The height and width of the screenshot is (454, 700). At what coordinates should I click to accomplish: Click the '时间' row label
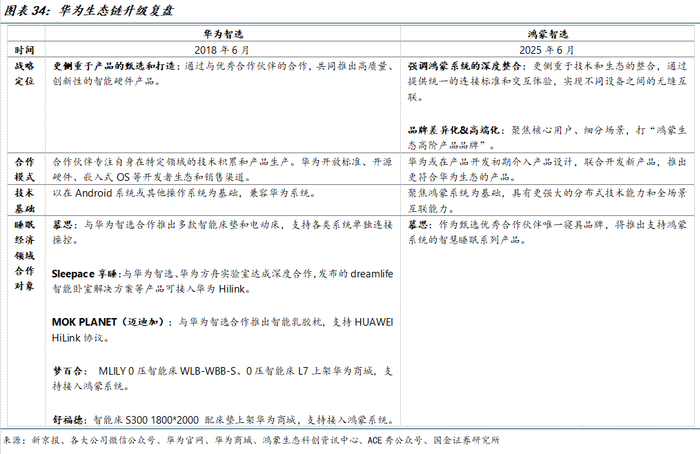(24, 50)
